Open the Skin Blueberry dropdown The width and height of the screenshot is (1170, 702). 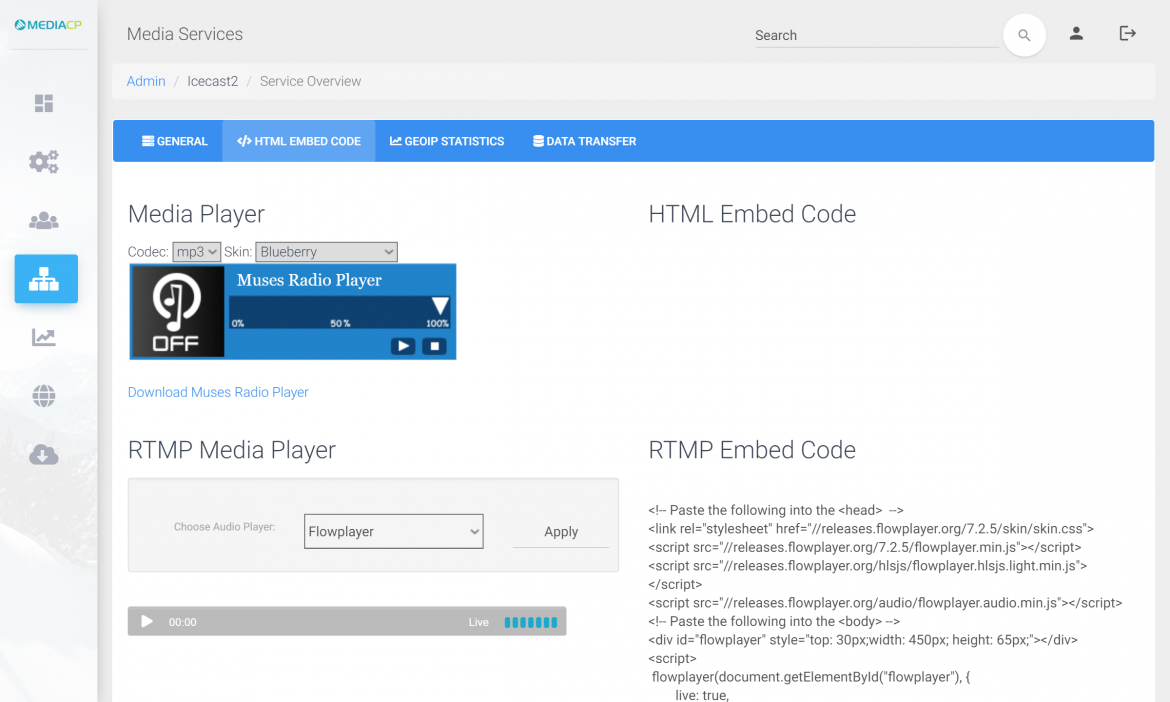coord(326,252)
